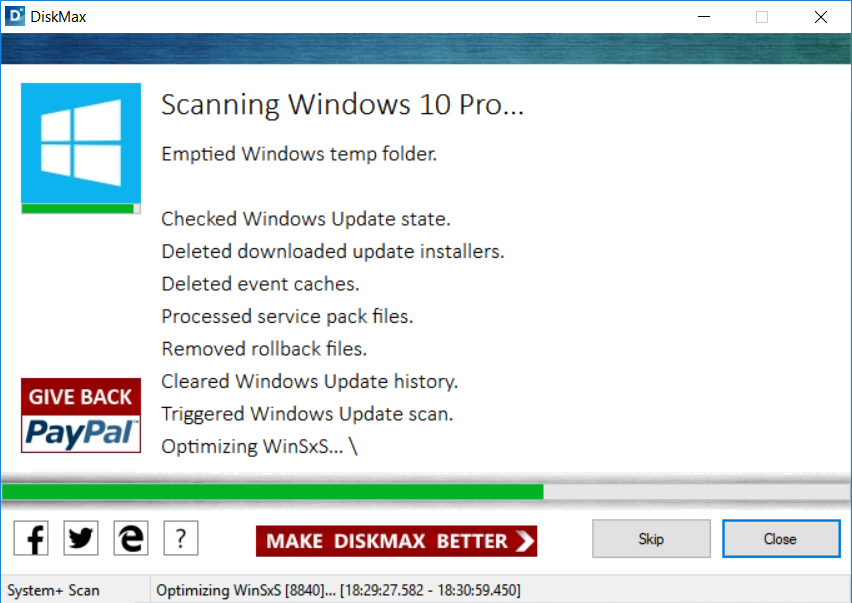Open help with the question mark icon
Screen dimensions: 852x603
tap(180, 539)
